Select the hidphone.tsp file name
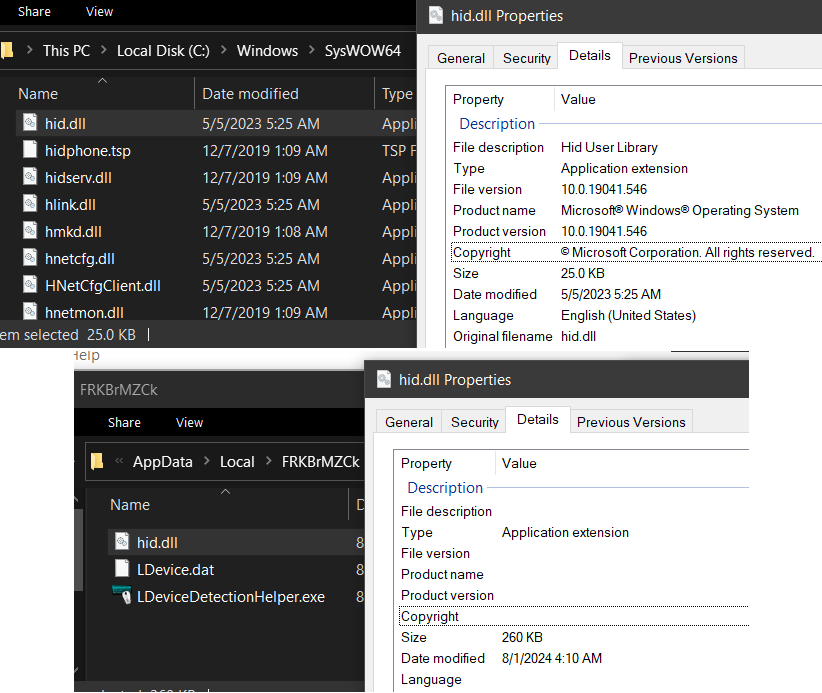 coord(88,150)
